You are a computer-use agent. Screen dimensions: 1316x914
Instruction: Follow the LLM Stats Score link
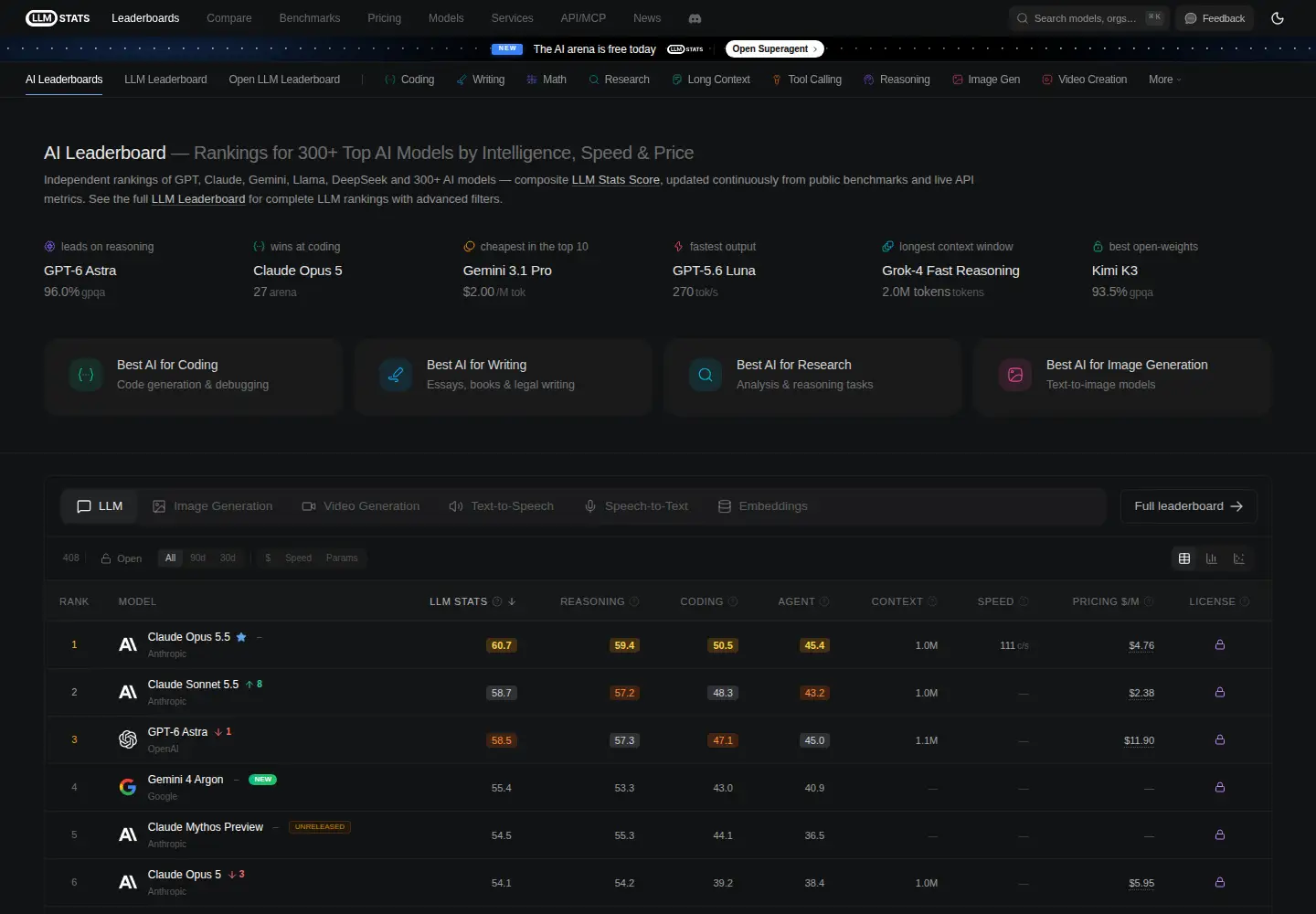coord(616,180)
